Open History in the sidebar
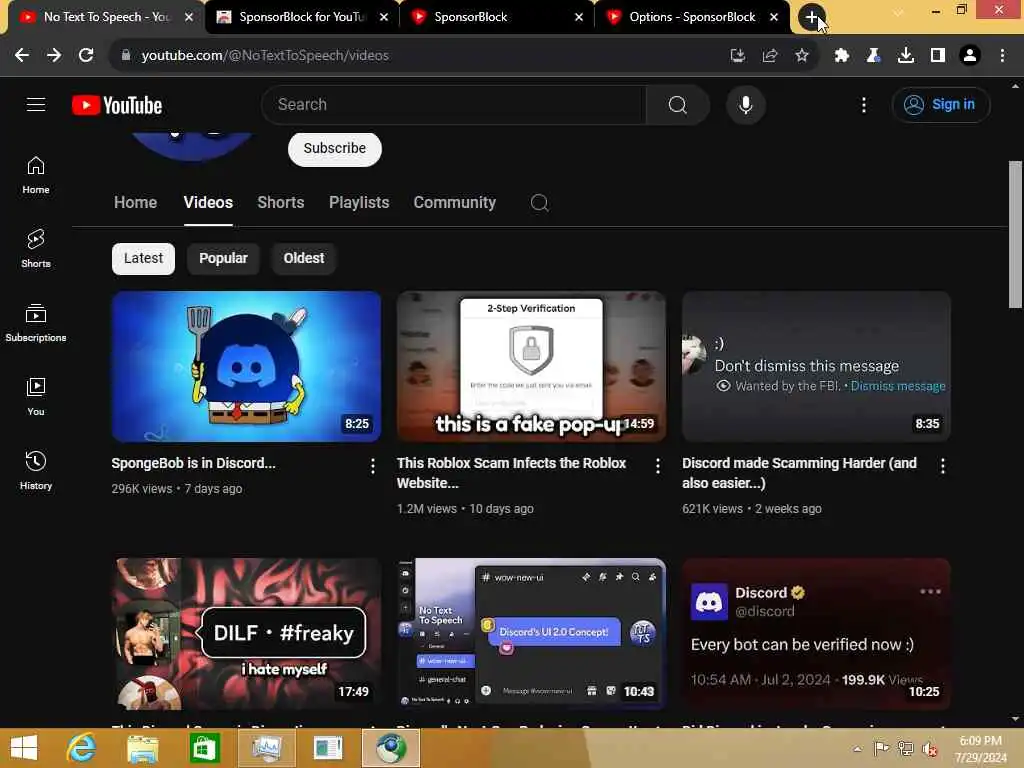 click(x=36, y=470)
